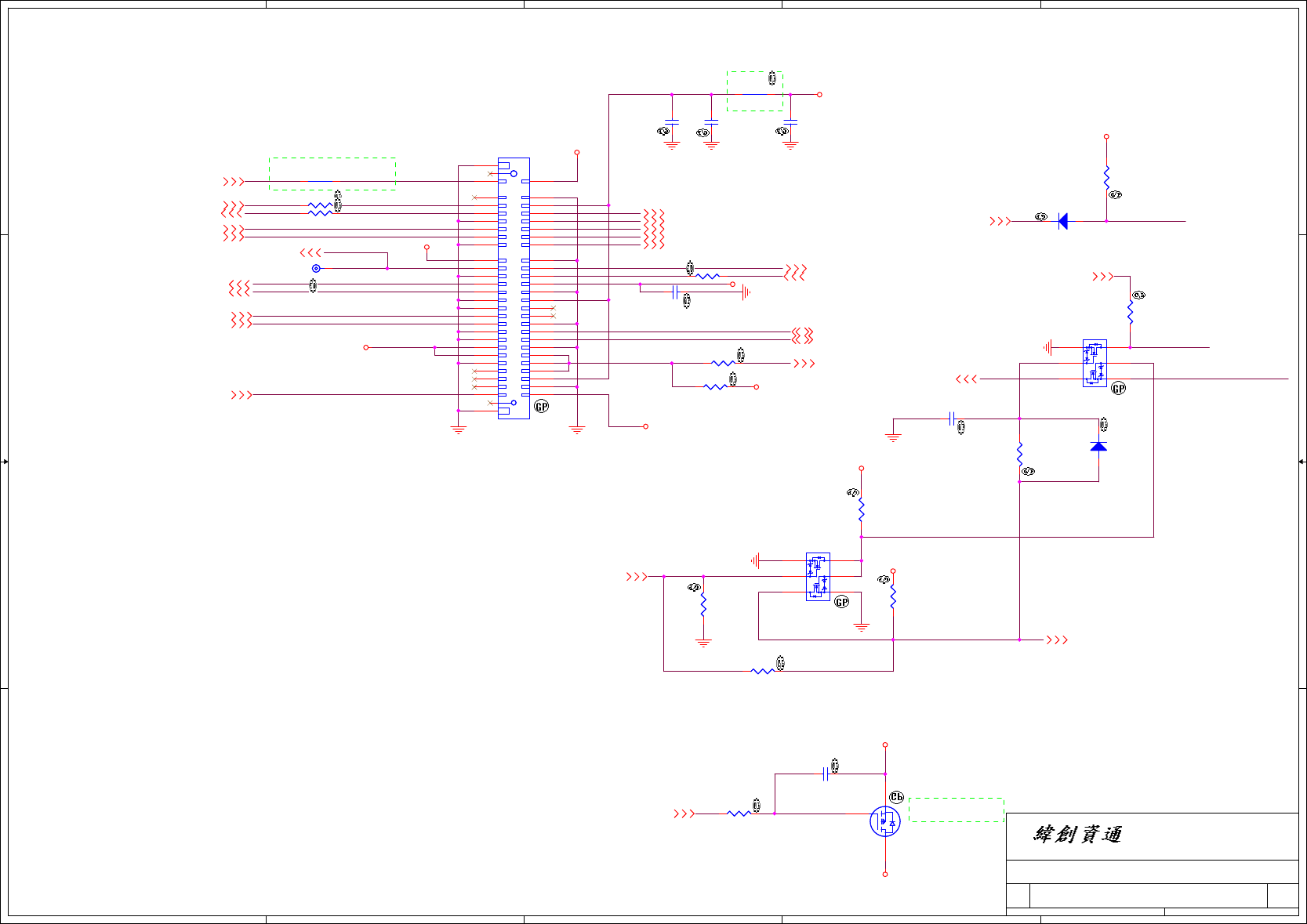This screenshot has width=1307, height=924.
Task: Select the dashed box left of the connector
Action: coord(332,174)
